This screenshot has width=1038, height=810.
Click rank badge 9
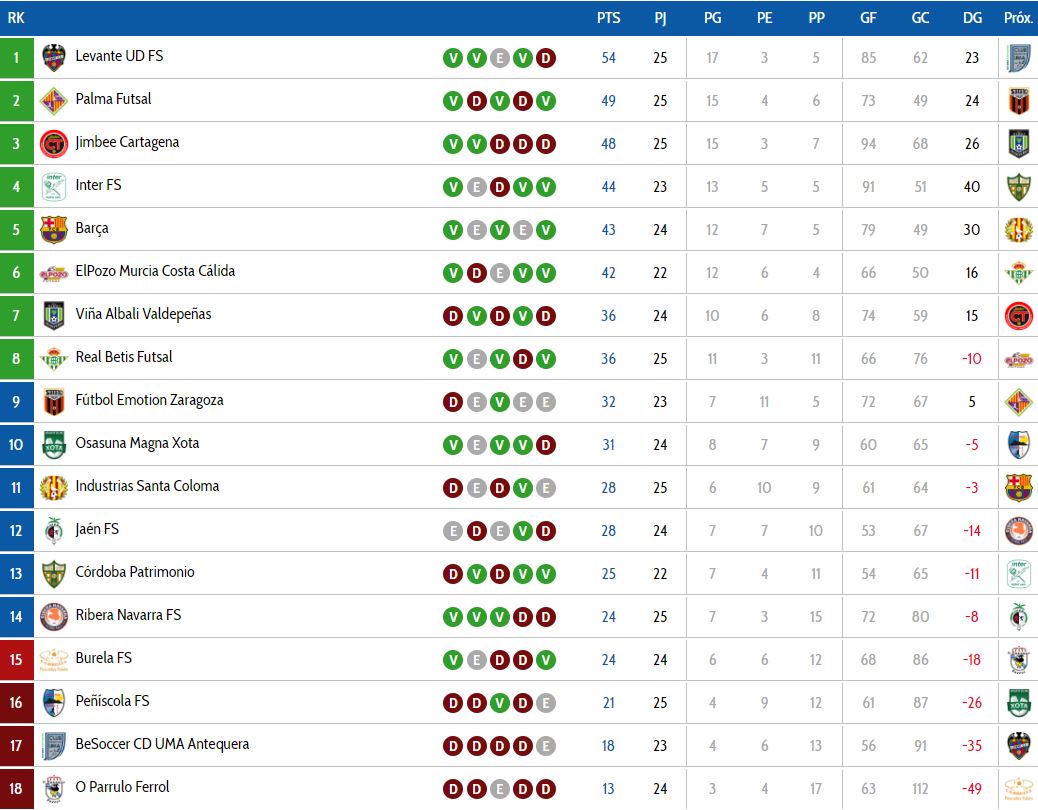(x=17, y=402)
